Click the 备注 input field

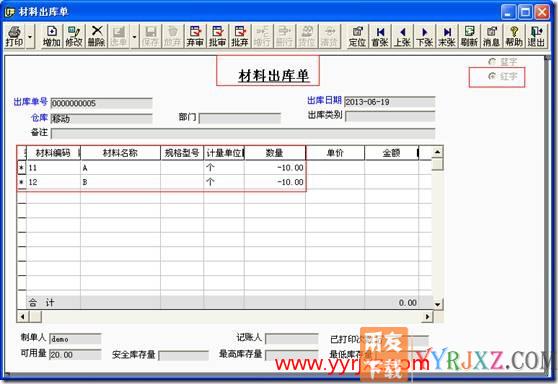pos(243,133)
